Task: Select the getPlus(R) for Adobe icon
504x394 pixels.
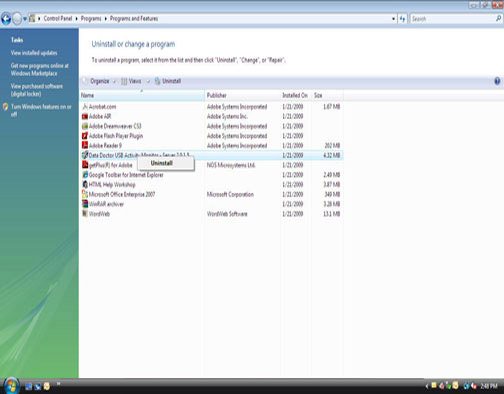Action: (x=85, y=165)
